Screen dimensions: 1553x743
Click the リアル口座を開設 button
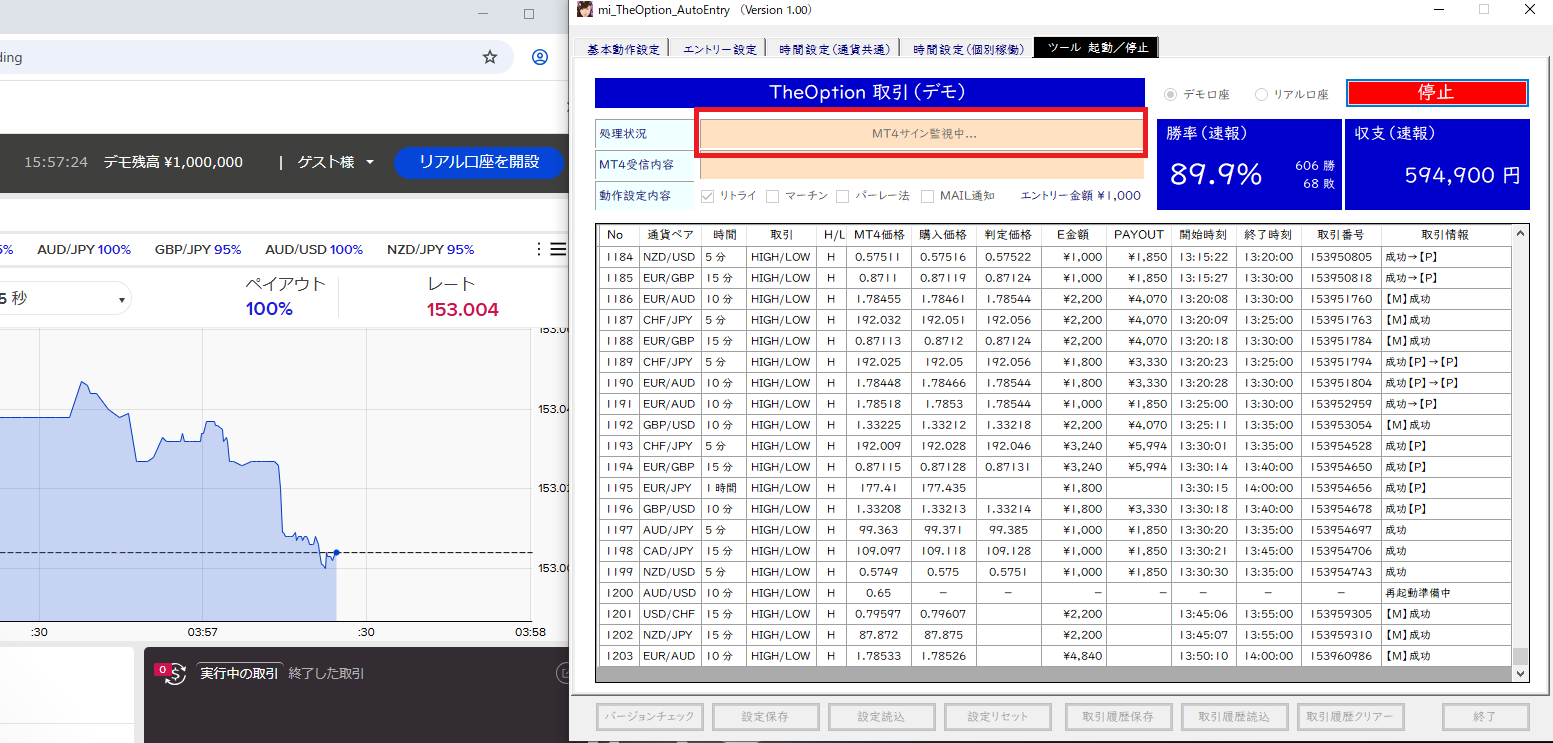point(478,162)
